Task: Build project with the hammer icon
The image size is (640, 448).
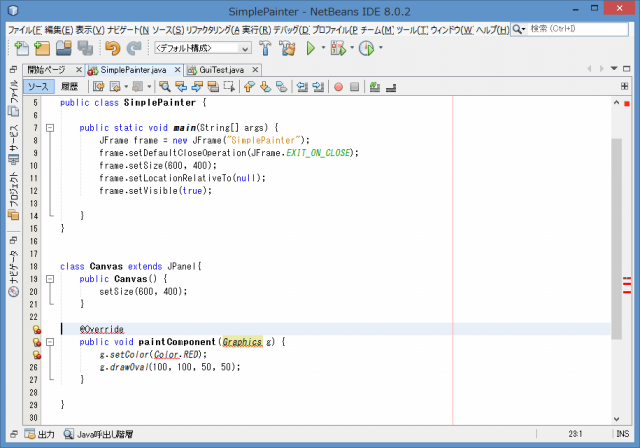Action: 265,48
